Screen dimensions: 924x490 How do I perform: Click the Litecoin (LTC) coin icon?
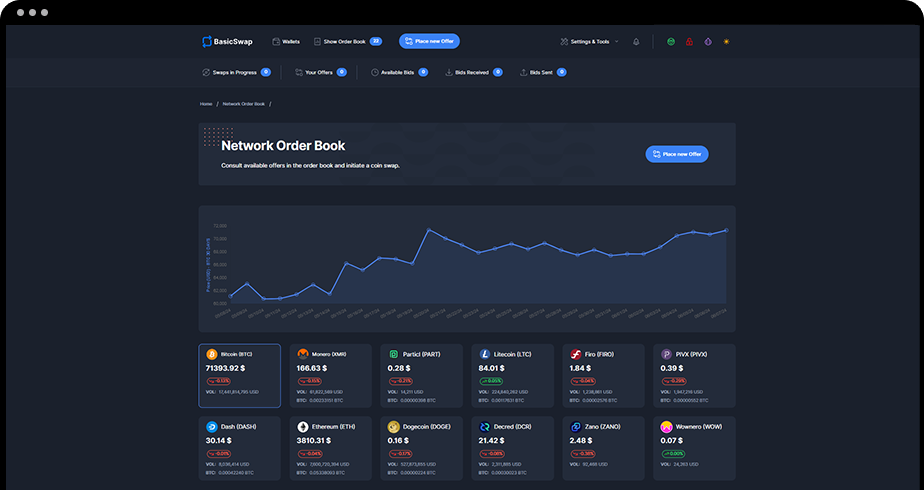point(485,354)
